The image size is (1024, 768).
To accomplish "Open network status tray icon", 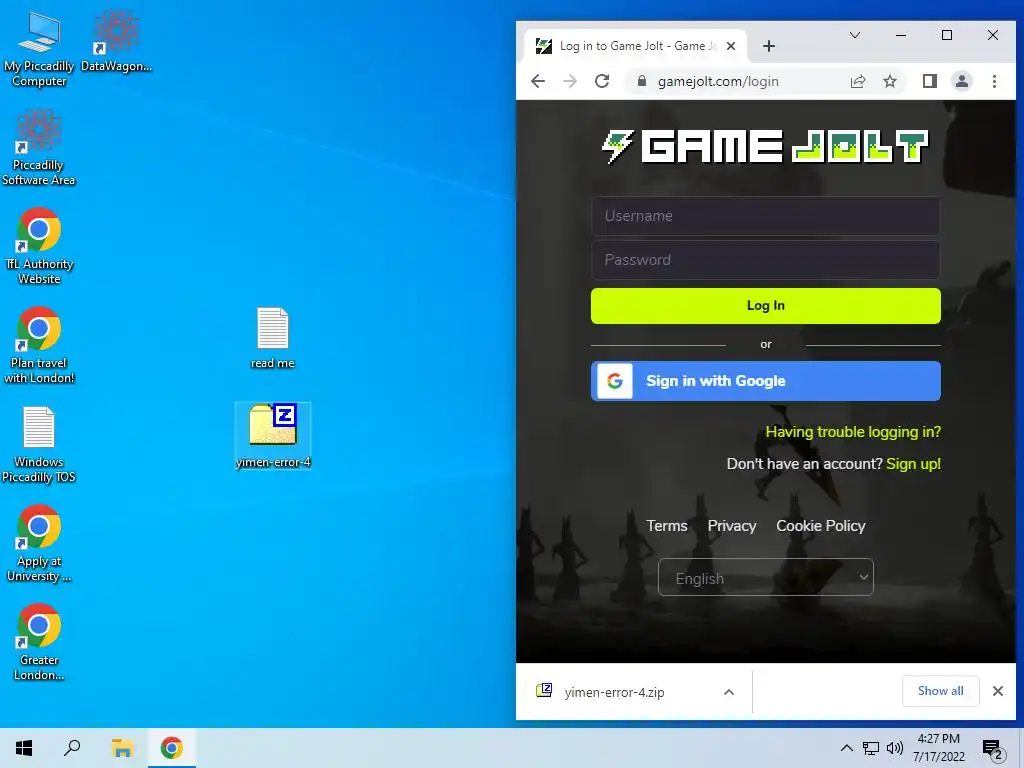I will 871,748.
